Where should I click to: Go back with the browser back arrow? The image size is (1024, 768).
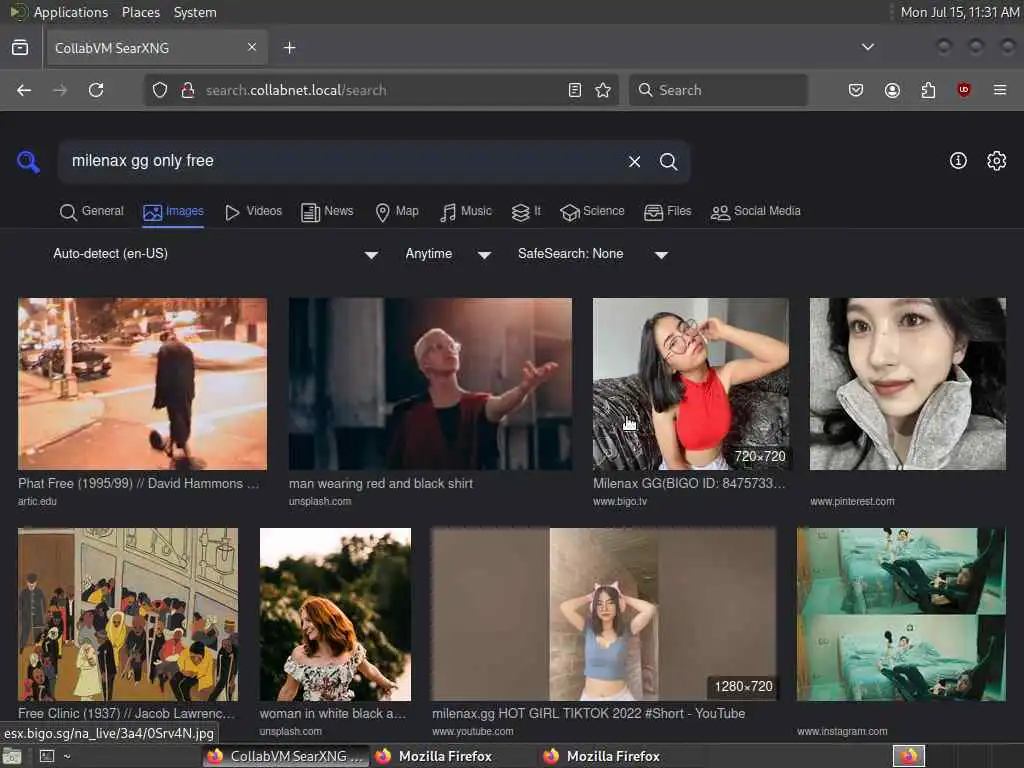[x=24, y=90]
